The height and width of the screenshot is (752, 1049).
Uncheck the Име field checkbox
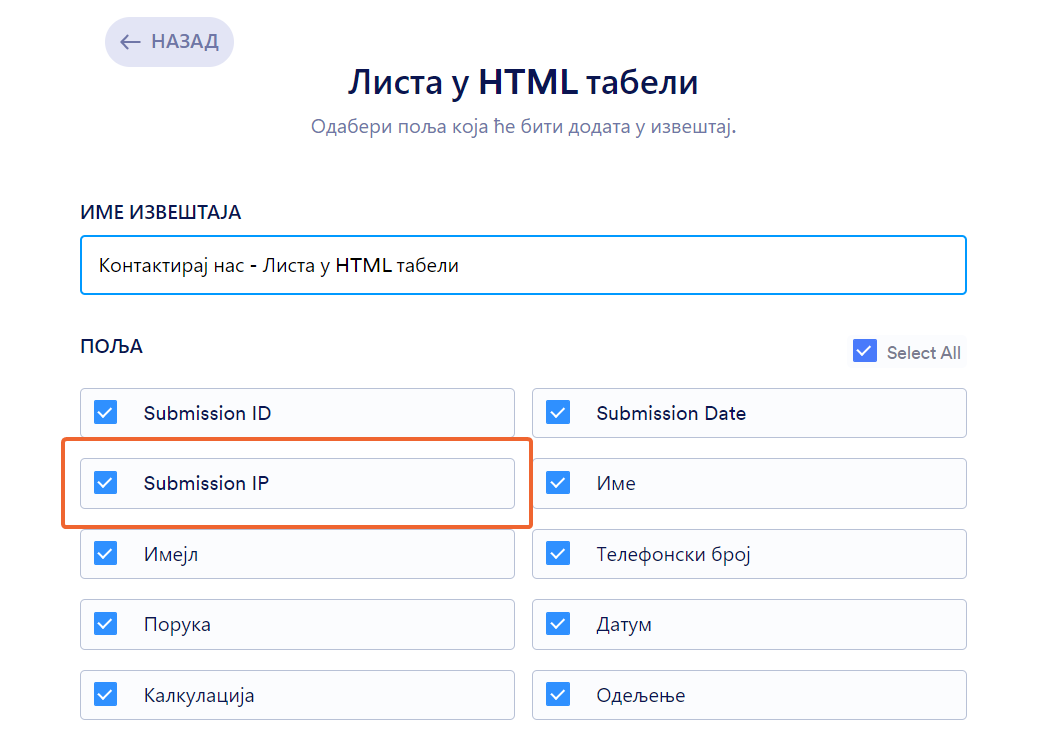(x=558, y=483)
